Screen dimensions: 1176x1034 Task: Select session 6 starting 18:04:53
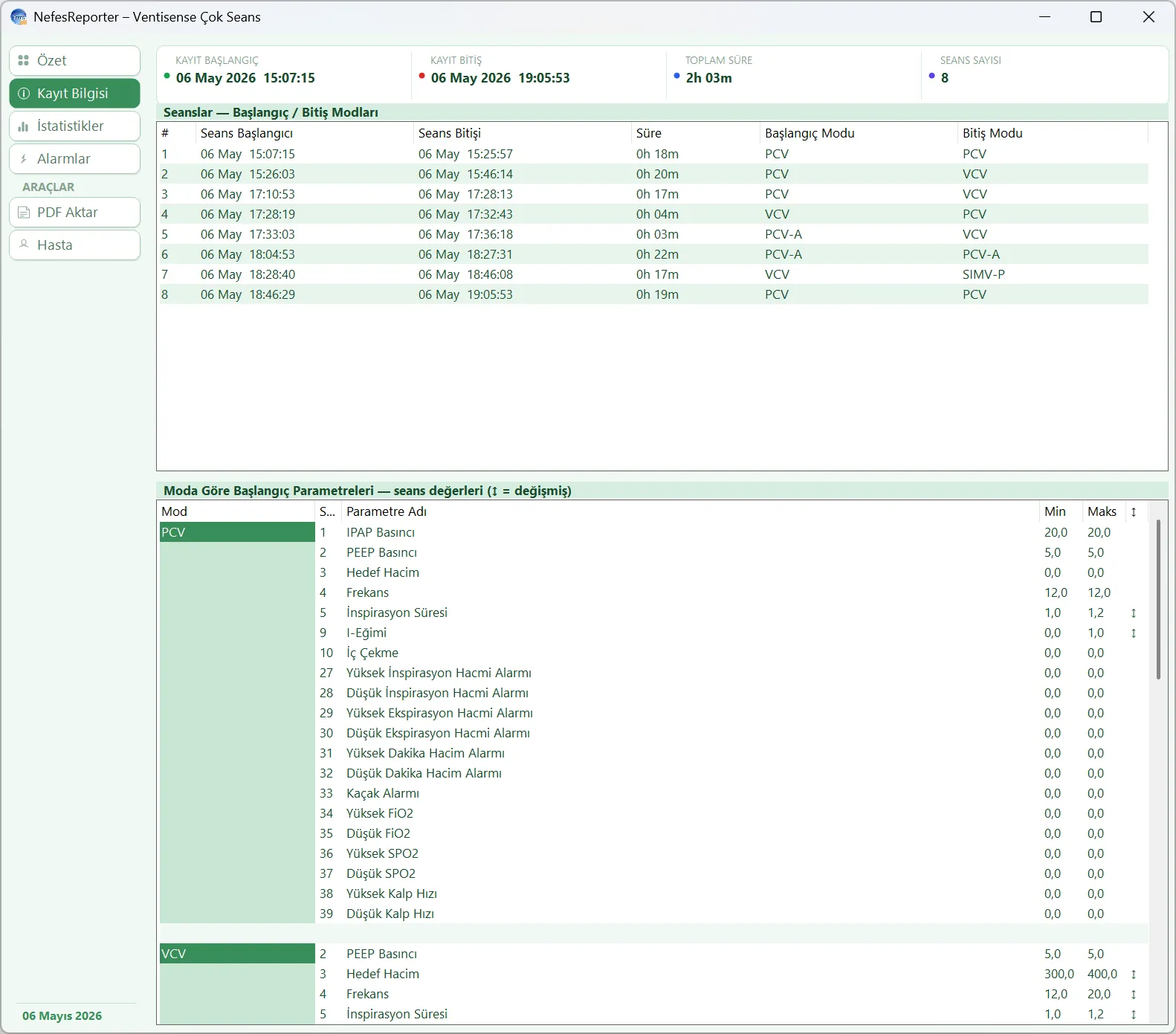click(x=653, y=254)
